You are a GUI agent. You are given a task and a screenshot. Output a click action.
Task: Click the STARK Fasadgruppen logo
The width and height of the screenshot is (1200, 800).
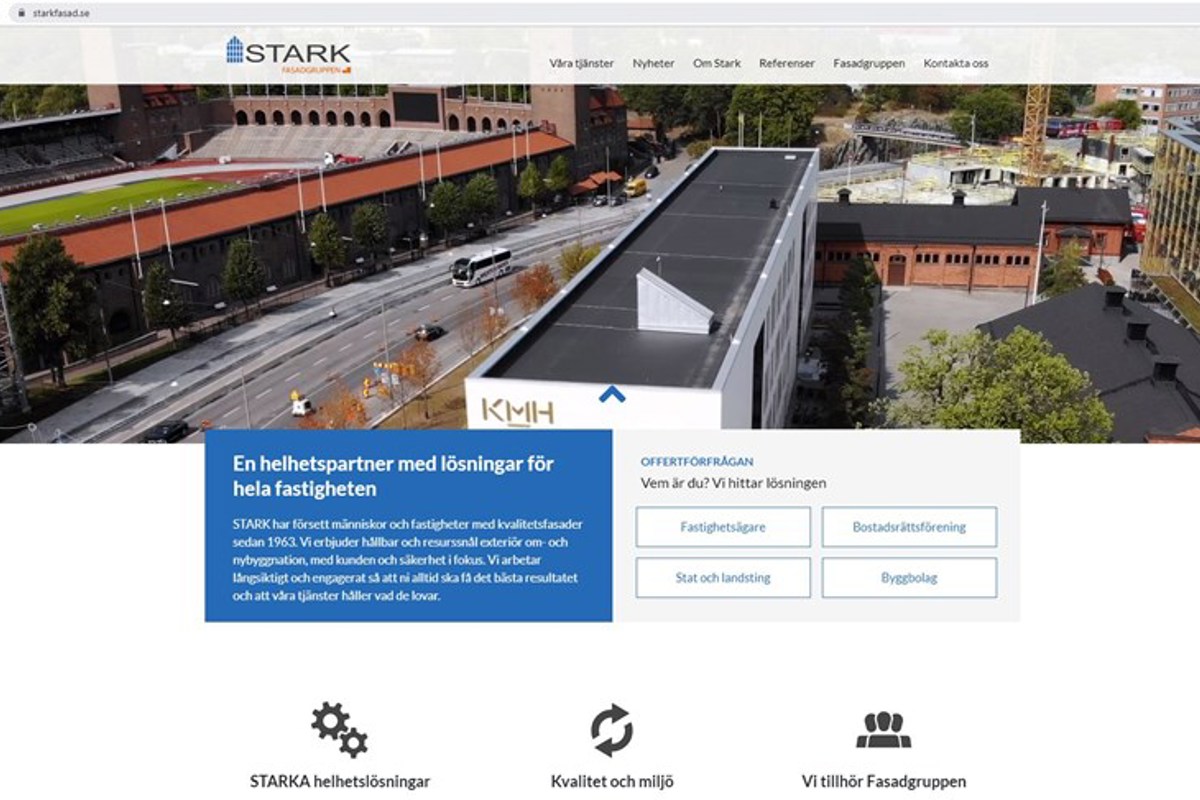(288, 55)
